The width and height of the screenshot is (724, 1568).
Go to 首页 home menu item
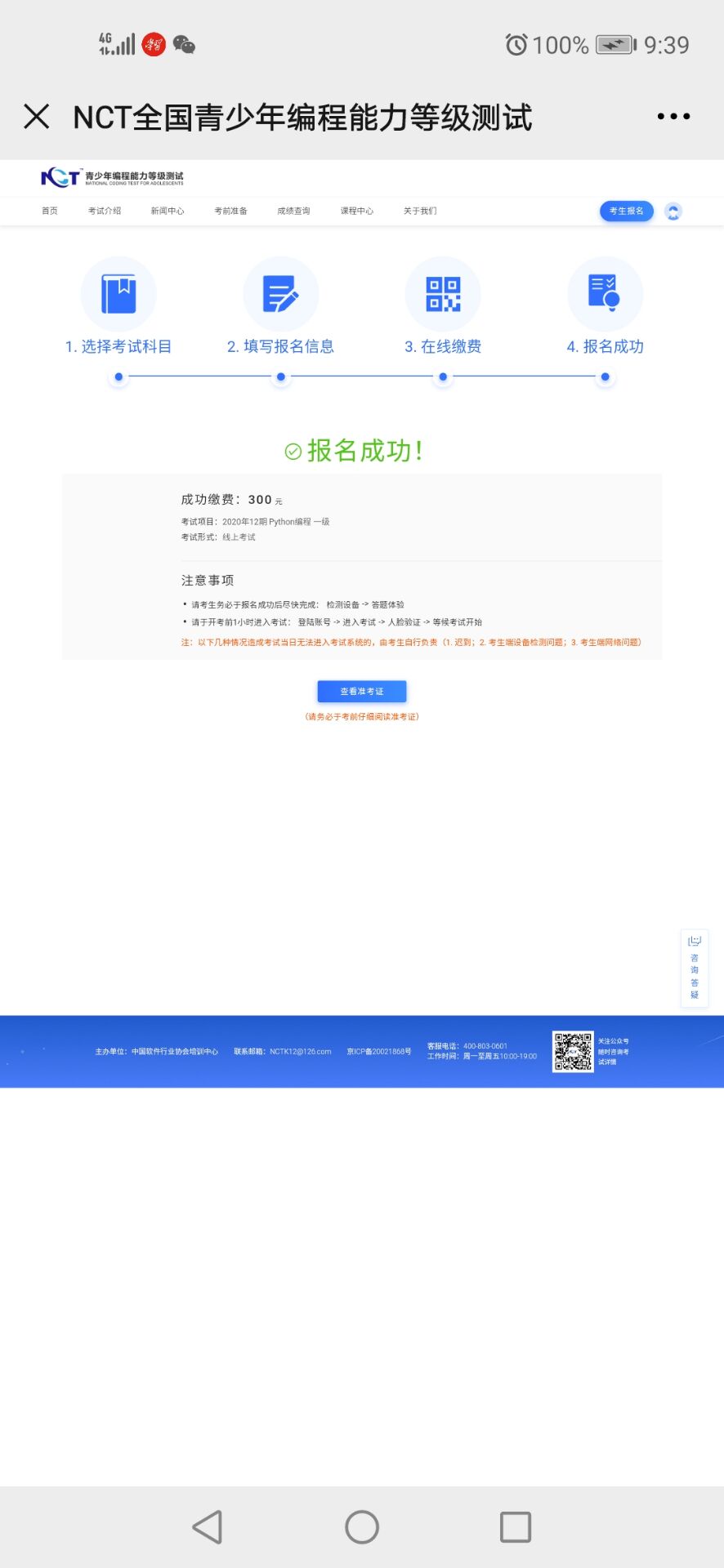[x=50, y=211]
